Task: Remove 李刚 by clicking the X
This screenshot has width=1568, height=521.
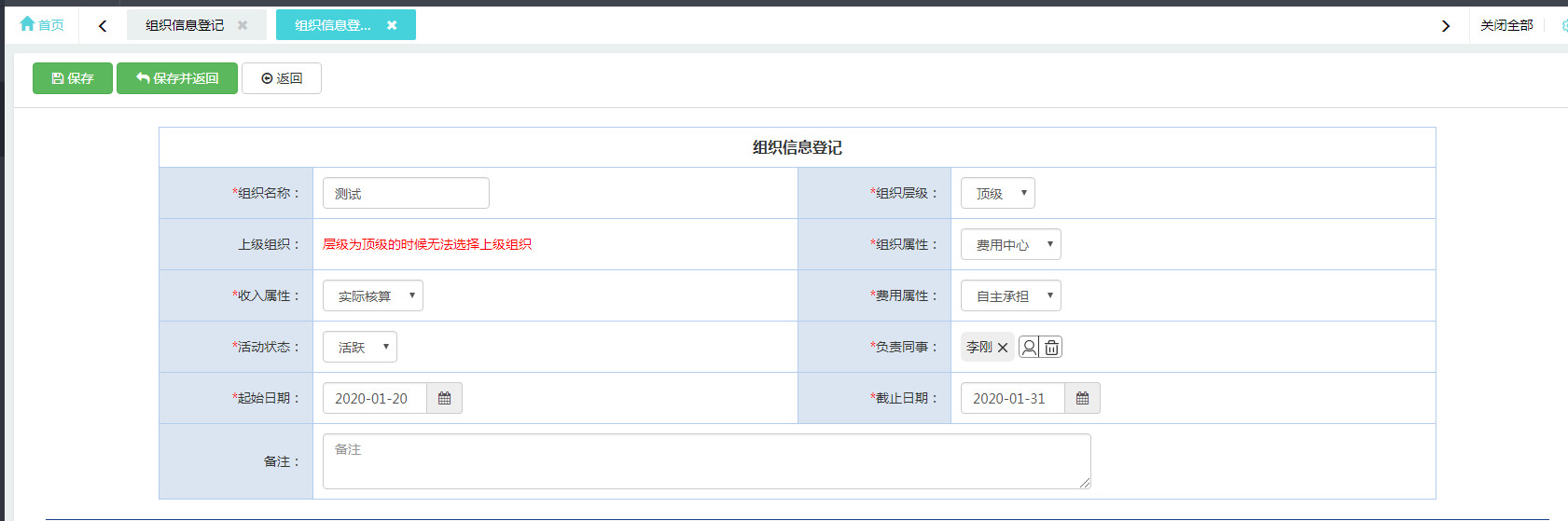Action: point(1003,348)
